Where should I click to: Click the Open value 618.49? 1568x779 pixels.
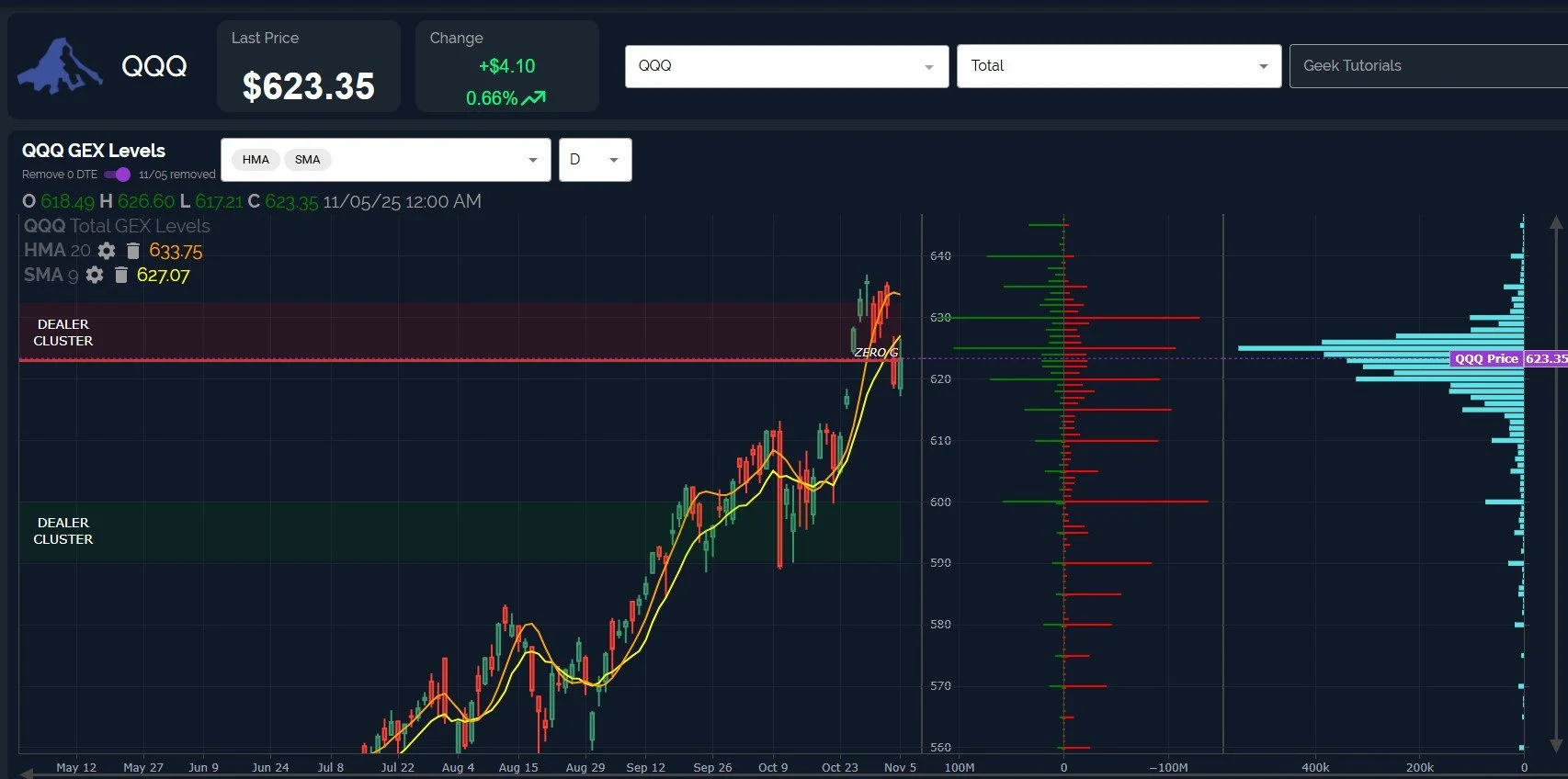click(x=67, y=201)
